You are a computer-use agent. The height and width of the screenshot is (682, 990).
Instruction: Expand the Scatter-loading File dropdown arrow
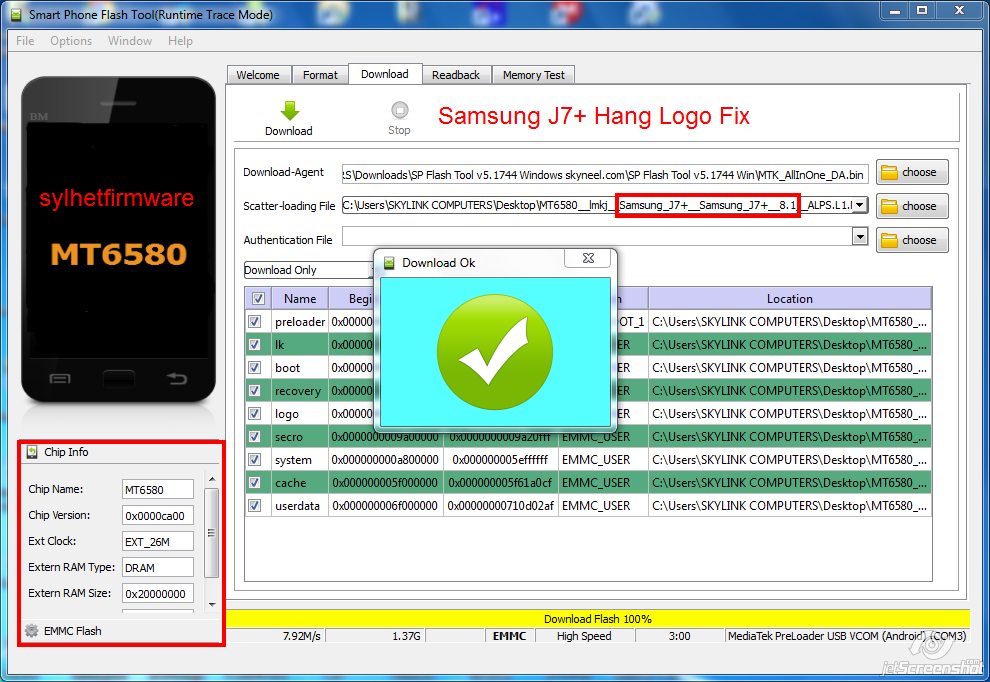click(x=860, y=205)
